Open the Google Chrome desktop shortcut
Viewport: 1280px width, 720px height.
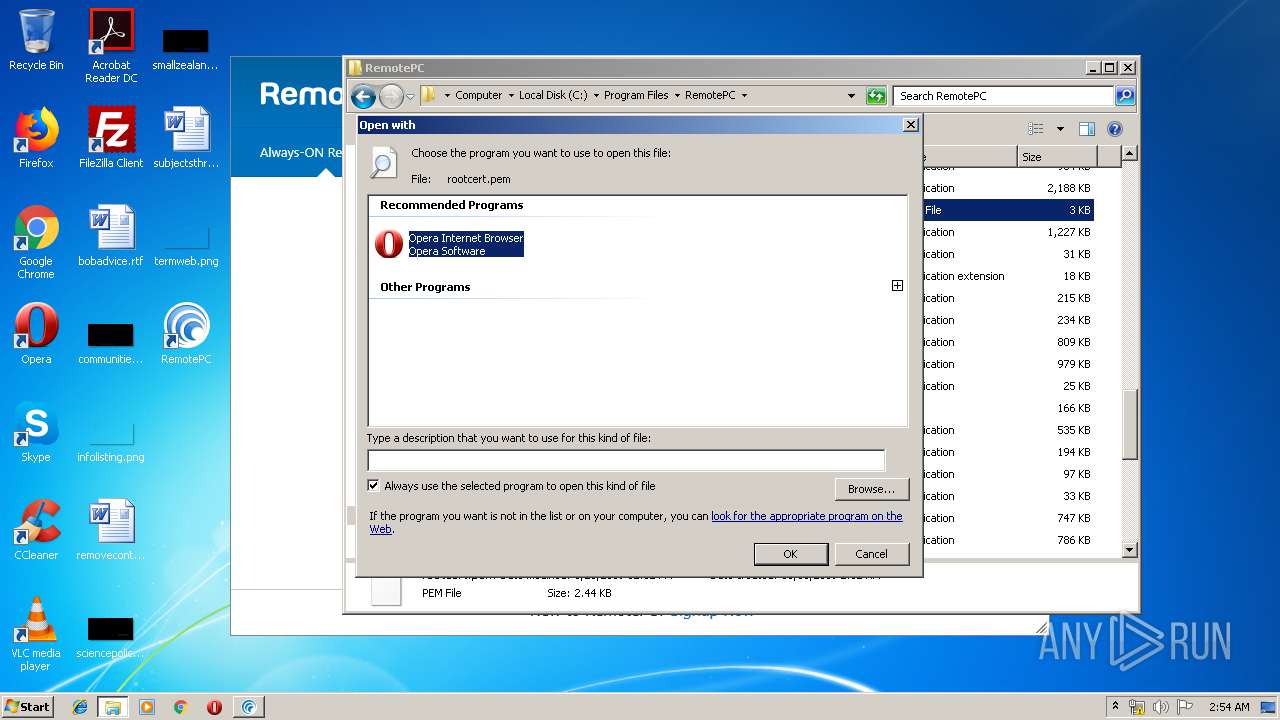point(36,242)
